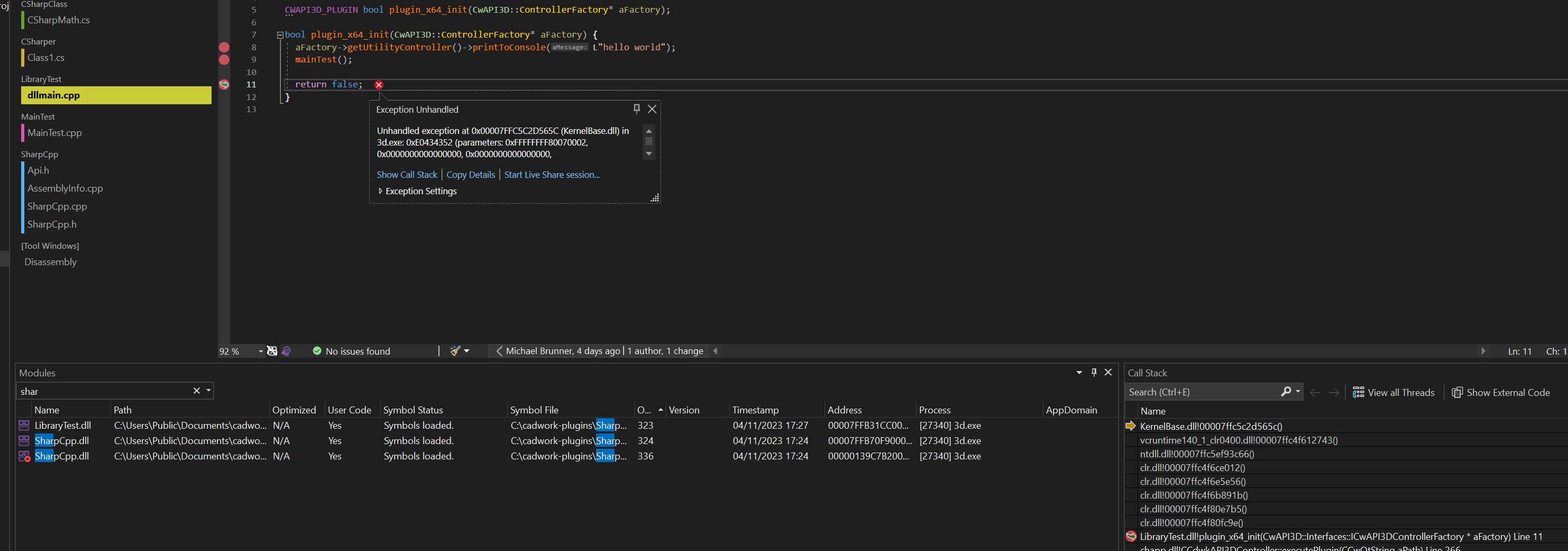Click the exception popup resize grip

point(655,197)
